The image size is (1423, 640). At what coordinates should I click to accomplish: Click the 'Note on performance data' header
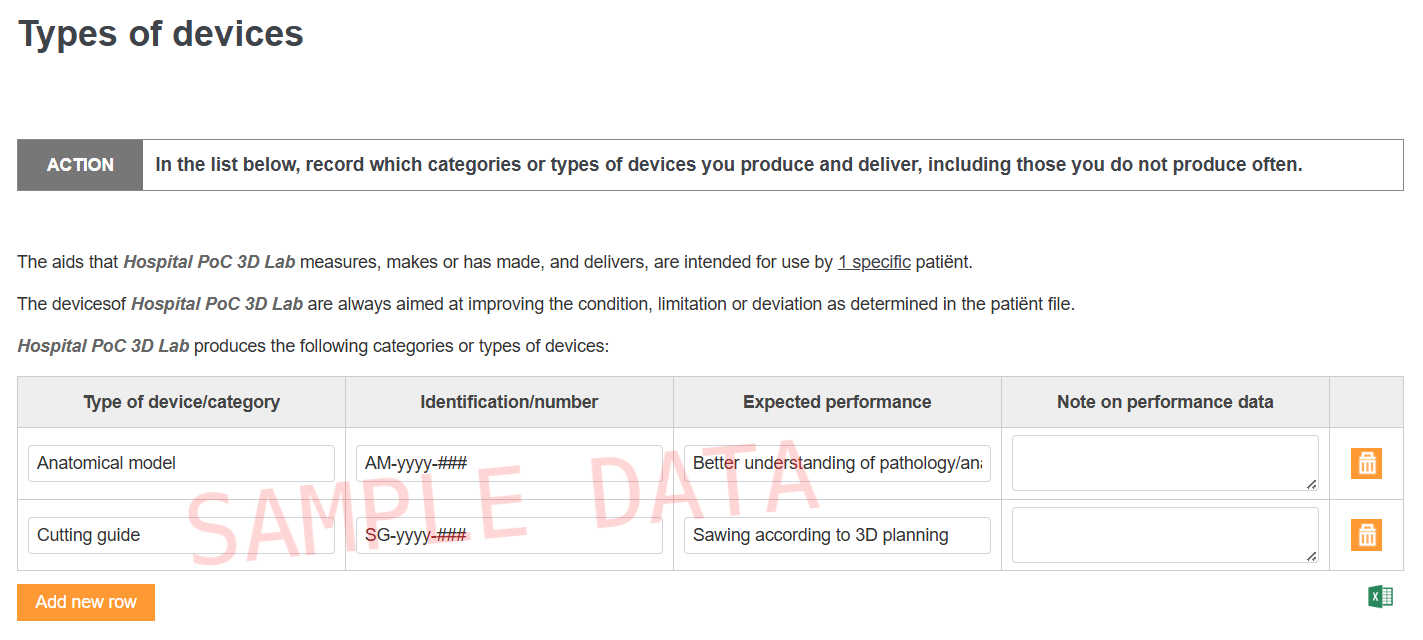pyautogui.click(x=1165, y=402)
